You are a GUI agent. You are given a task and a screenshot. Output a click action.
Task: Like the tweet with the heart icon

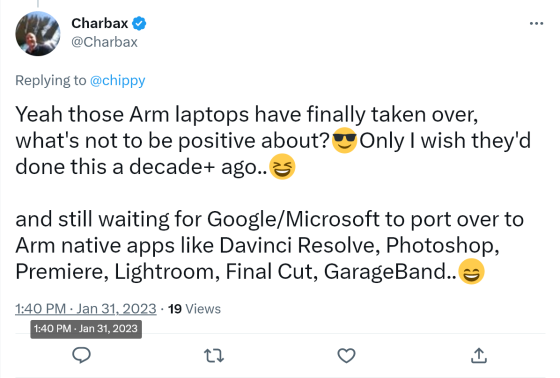point(346,355)
